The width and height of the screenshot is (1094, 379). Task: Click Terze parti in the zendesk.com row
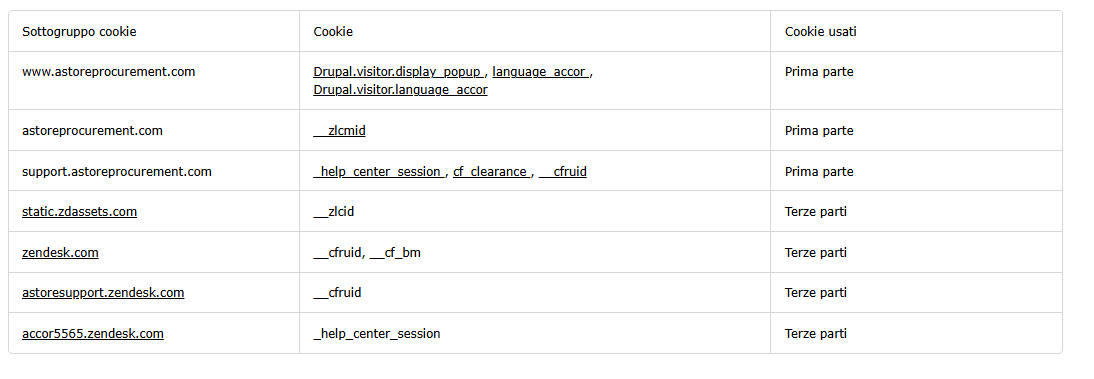pyautogui.click(x=816, y=253)
